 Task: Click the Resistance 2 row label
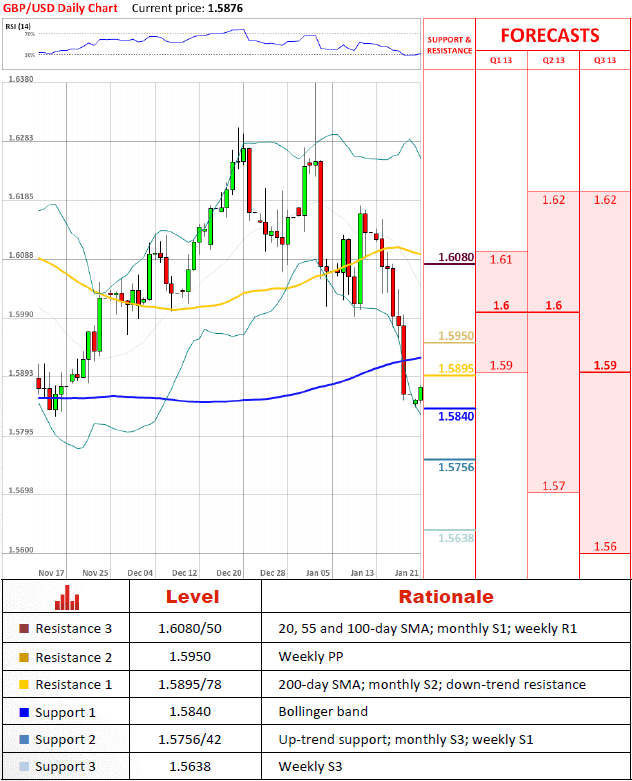pyautogui.click(x=74, y=657)
